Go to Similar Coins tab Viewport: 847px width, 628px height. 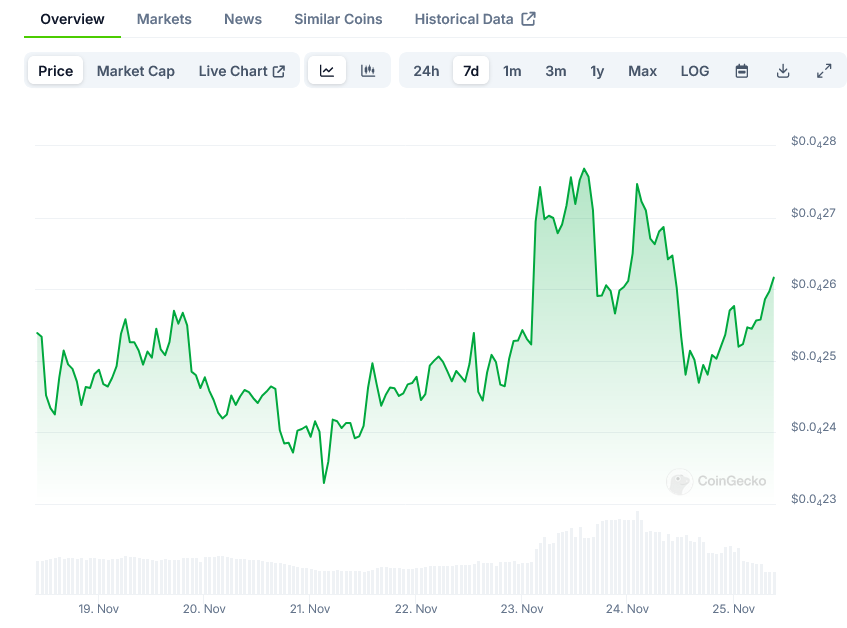[338, 19]
